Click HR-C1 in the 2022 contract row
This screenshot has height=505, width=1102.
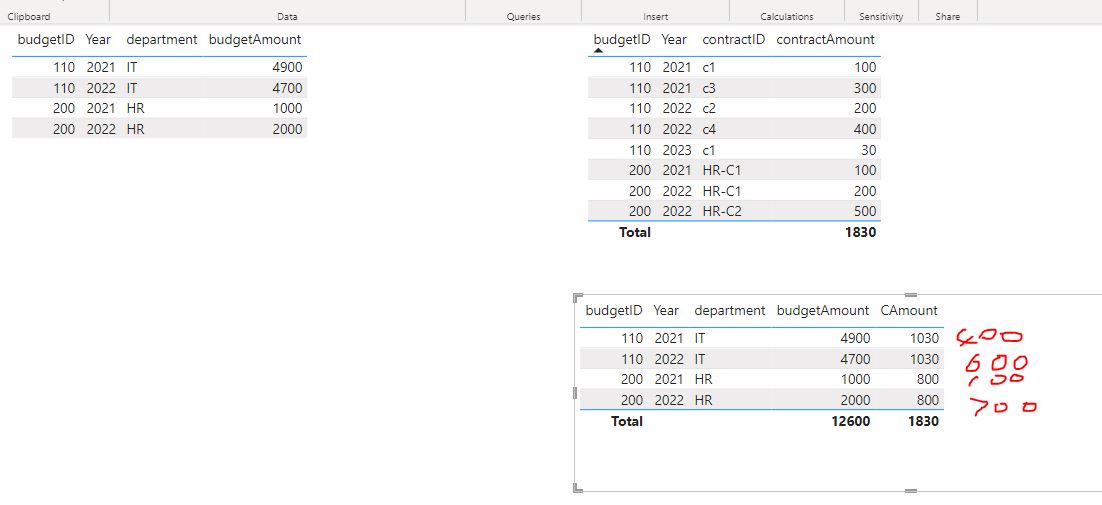722,191
